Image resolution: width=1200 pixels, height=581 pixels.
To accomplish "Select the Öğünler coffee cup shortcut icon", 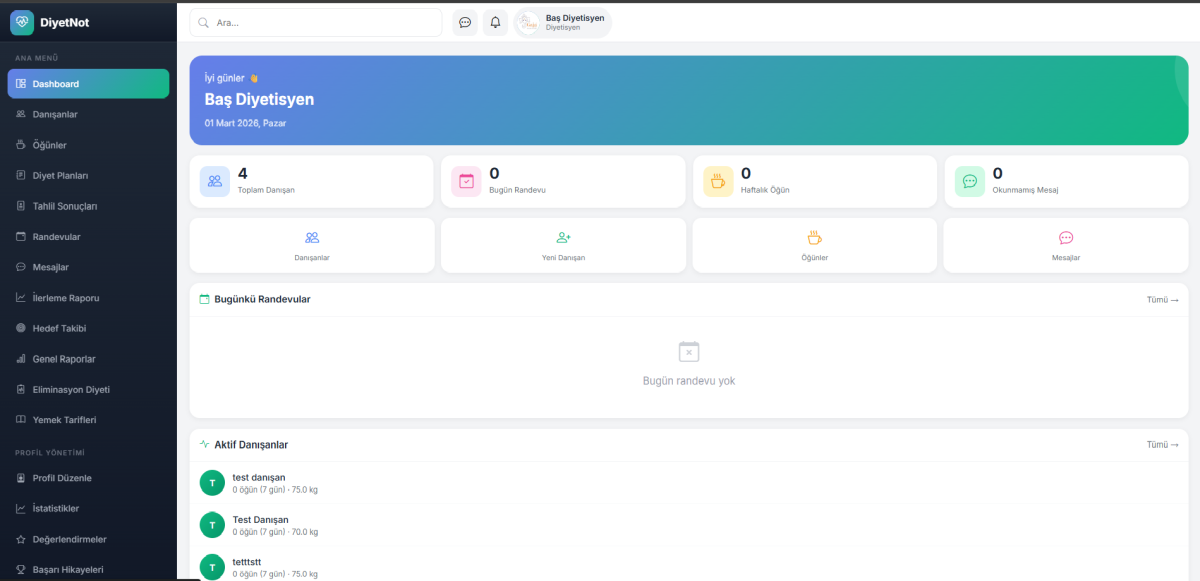I will [x=814, y=238].
